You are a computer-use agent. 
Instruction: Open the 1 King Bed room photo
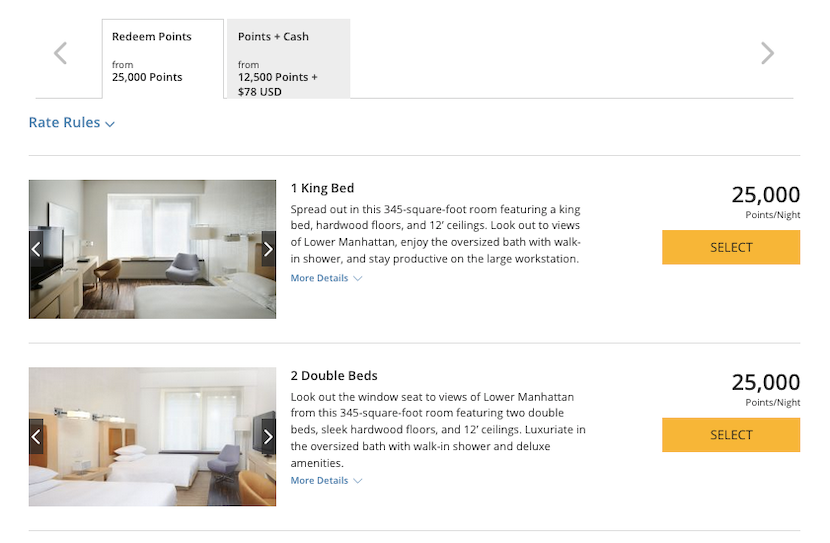point(152,249)
